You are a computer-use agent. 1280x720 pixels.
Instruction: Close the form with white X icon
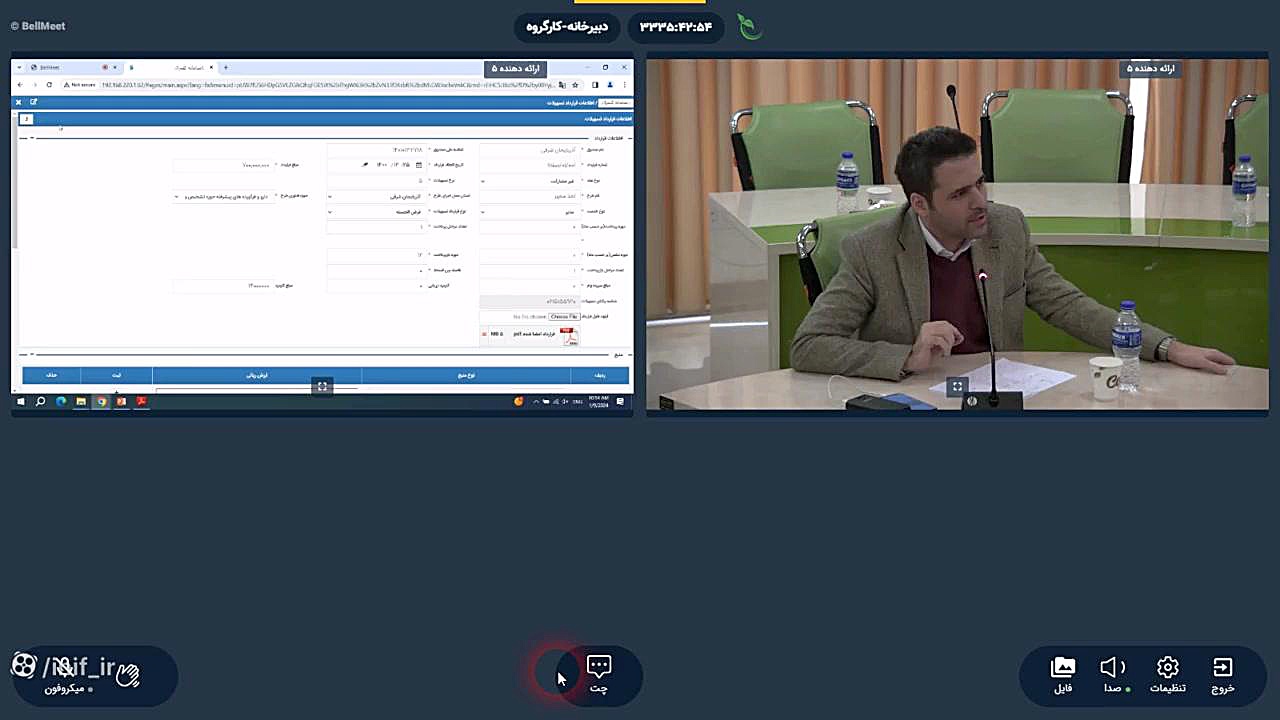tap(18, 102)
